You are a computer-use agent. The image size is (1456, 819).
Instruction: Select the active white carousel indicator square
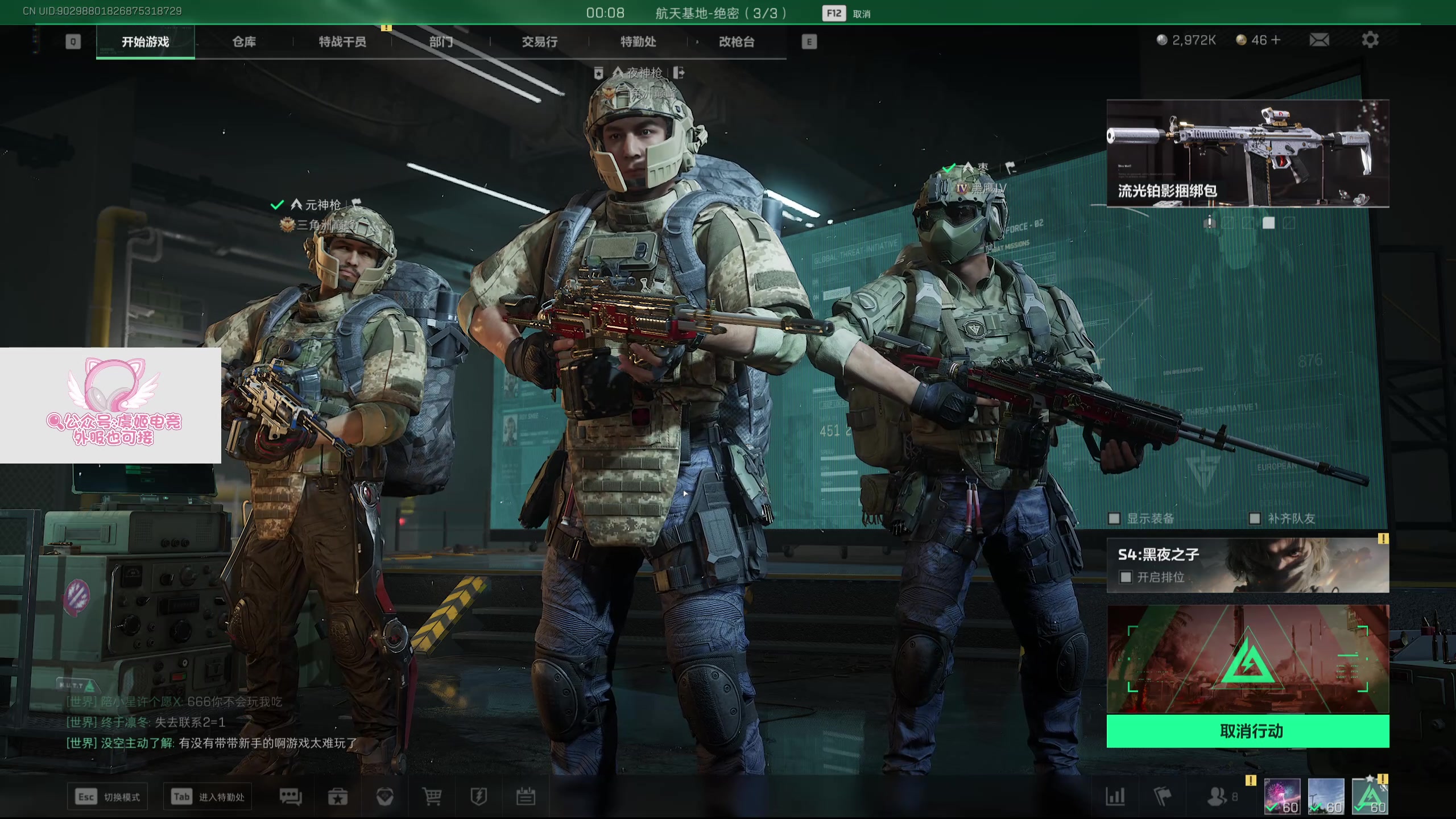coord(1268,222)
